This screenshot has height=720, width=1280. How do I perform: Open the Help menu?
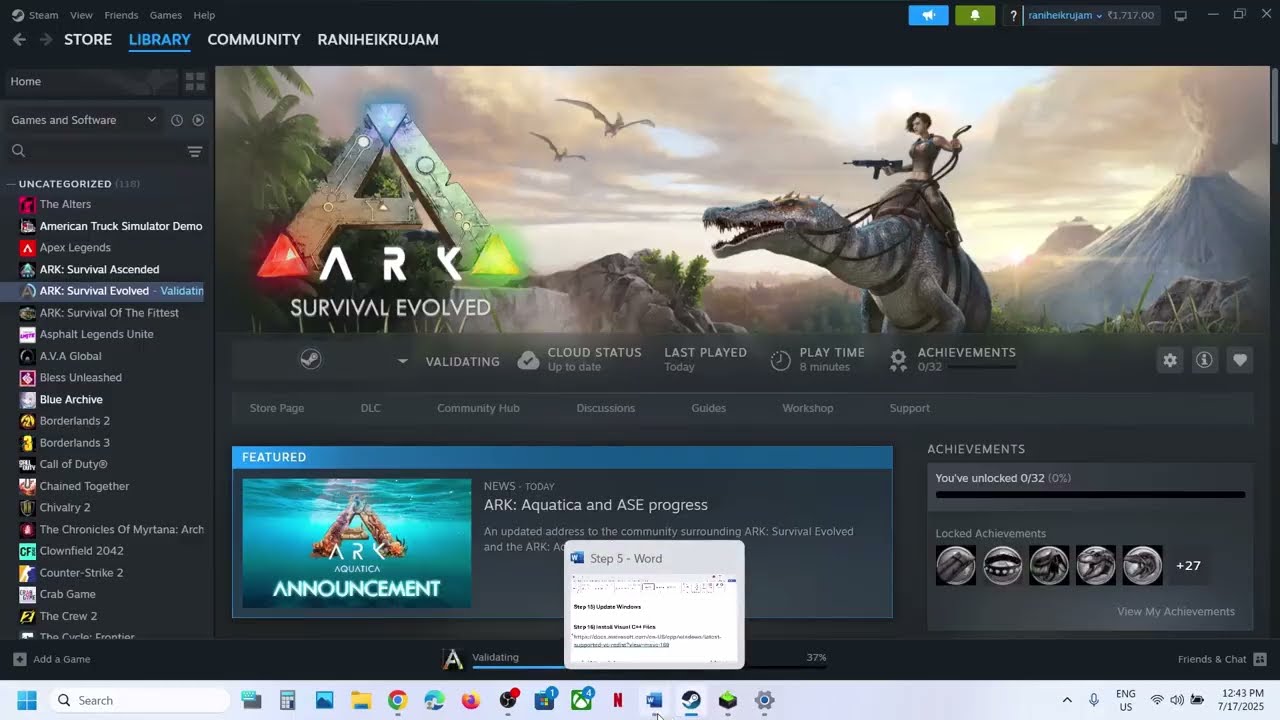(204, 15)
